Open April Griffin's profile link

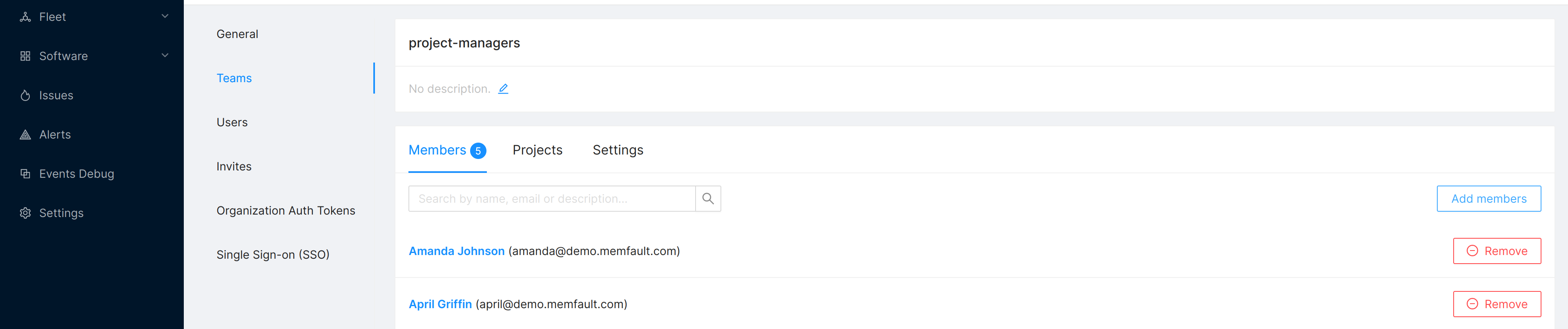[440, 304]
